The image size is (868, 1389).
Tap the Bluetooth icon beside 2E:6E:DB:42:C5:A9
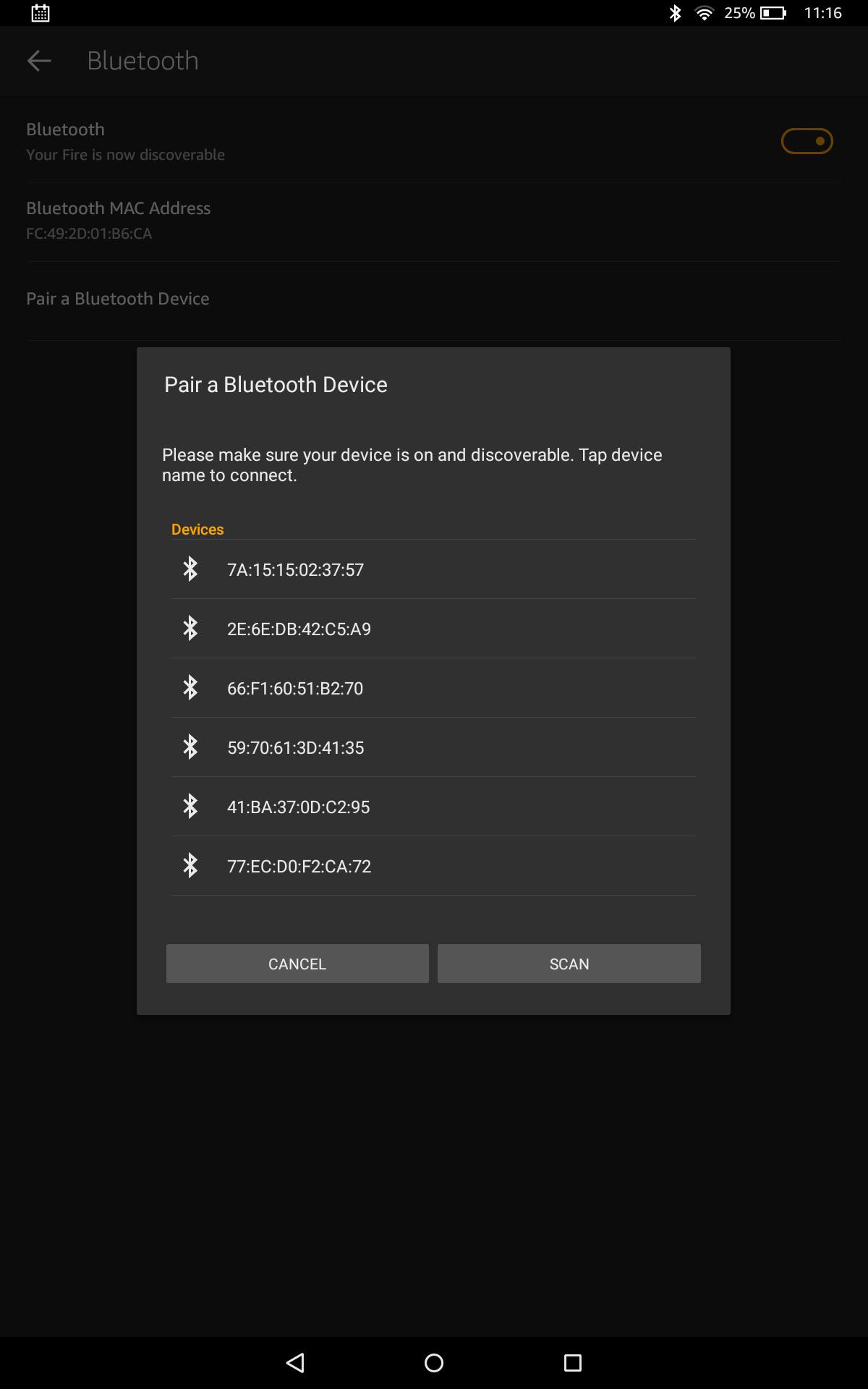point(190,628)
